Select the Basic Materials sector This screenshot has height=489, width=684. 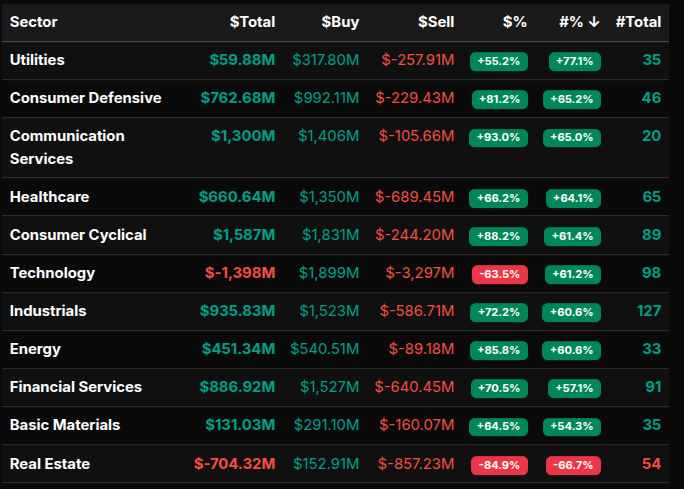(x=64, y=425)
